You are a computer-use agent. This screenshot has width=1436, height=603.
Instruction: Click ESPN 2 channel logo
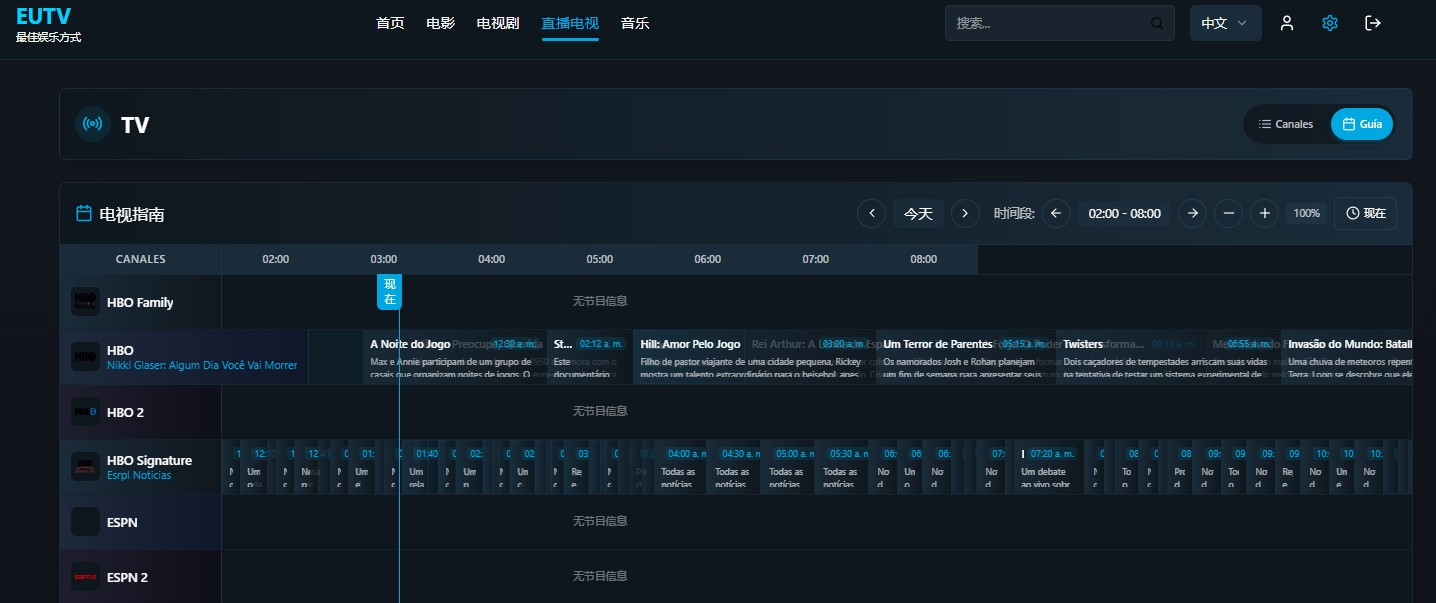click(85, 577)
